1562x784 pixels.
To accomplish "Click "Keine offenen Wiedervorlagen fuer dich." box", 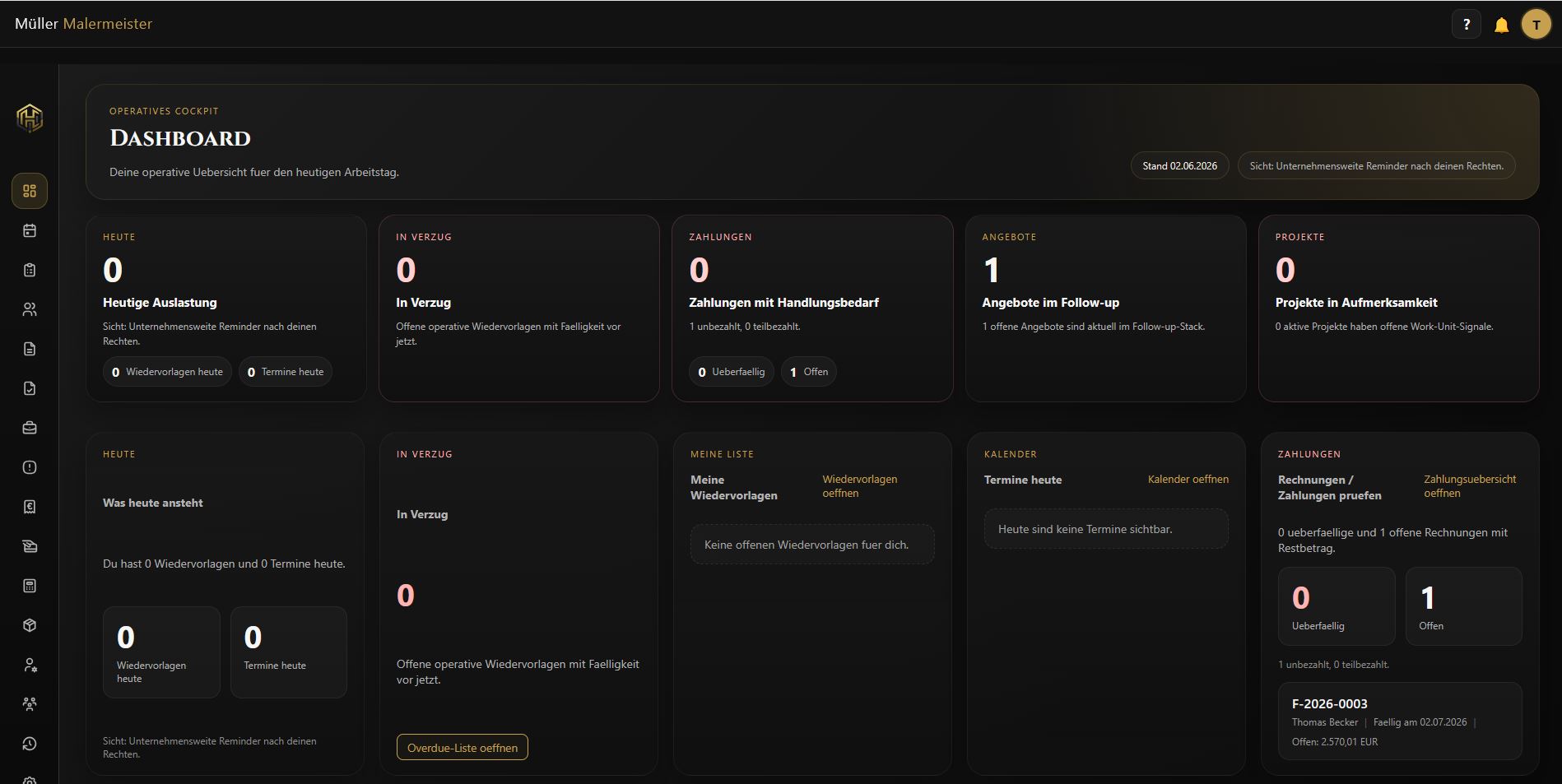I will [812, 545].
